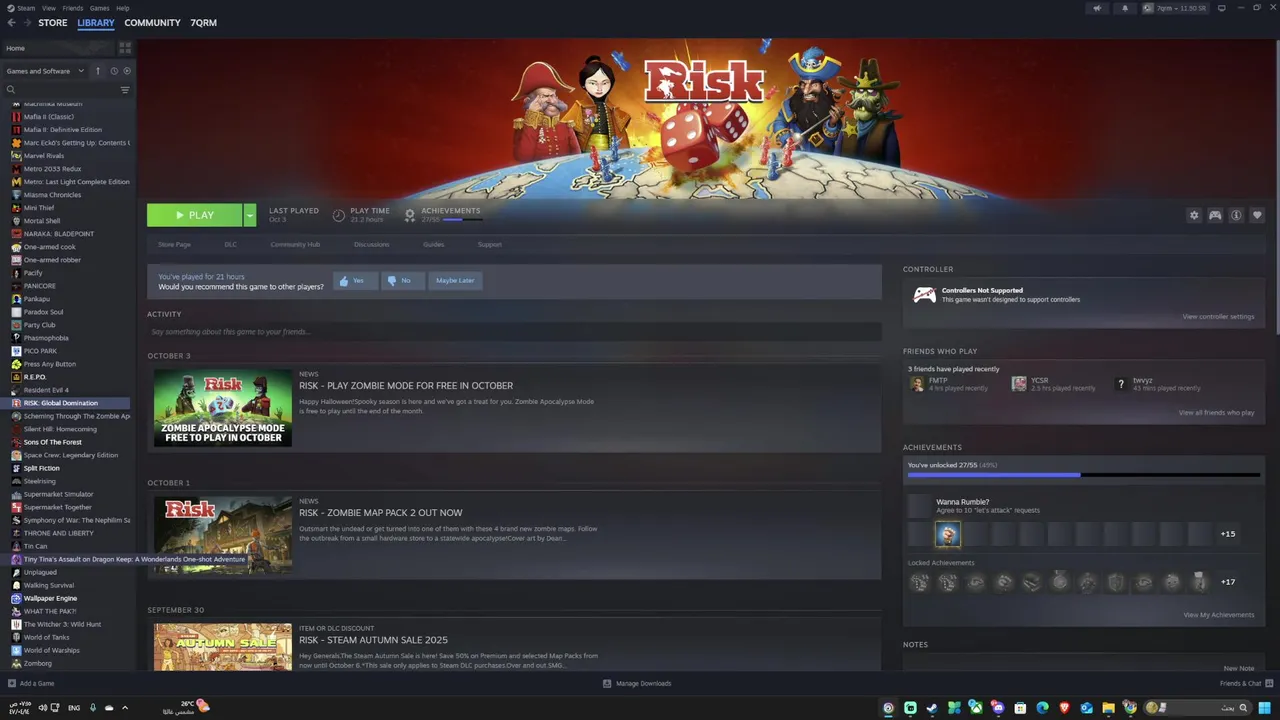Viewport: 1280px width, 720px height.
Task: Click thumbs-down No recommendation button
Action: point(402,281)
